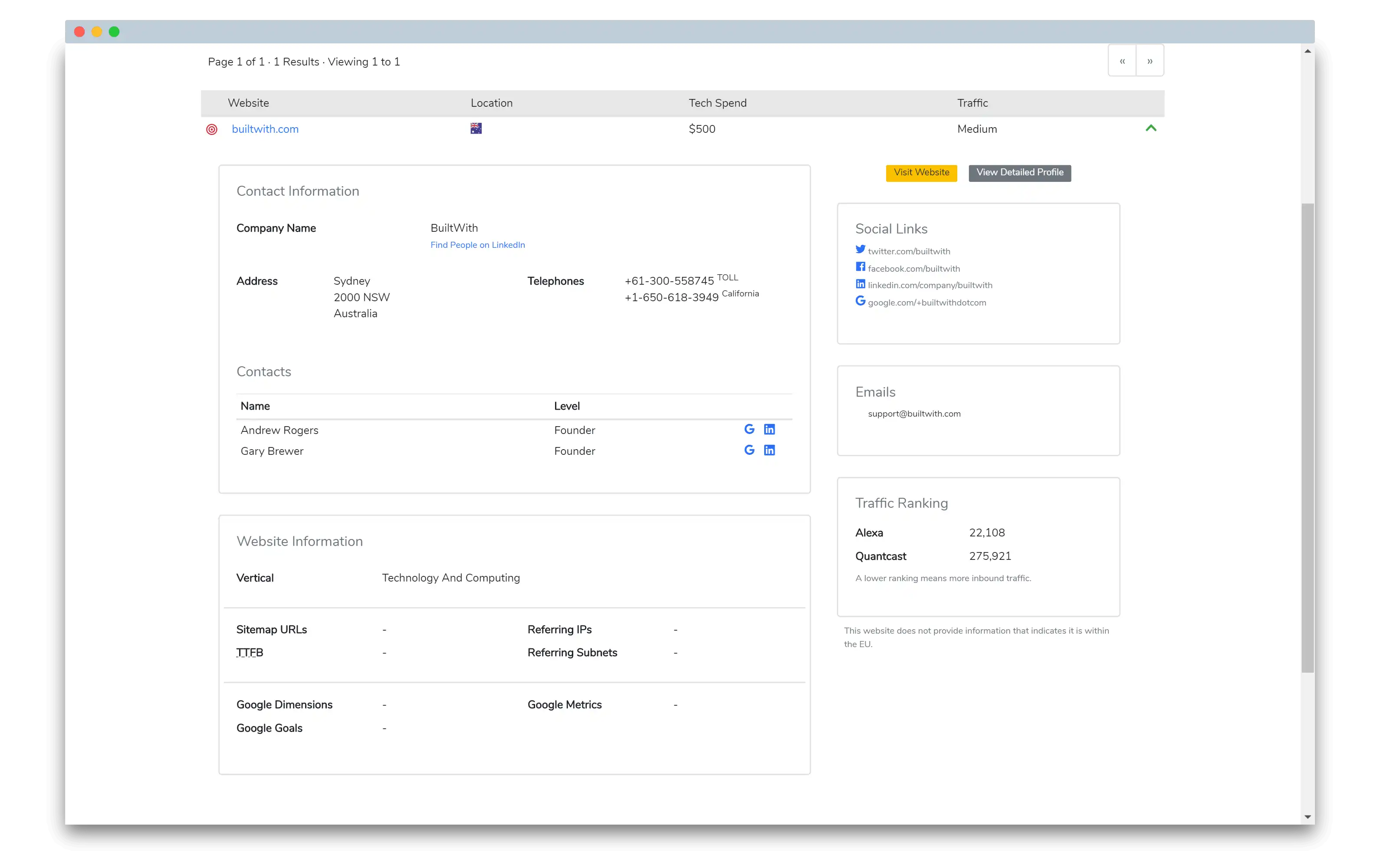Screen dimensions: 1380x868
Task: Click the Google icon in Social Links
Action: (x=860, y=300)
